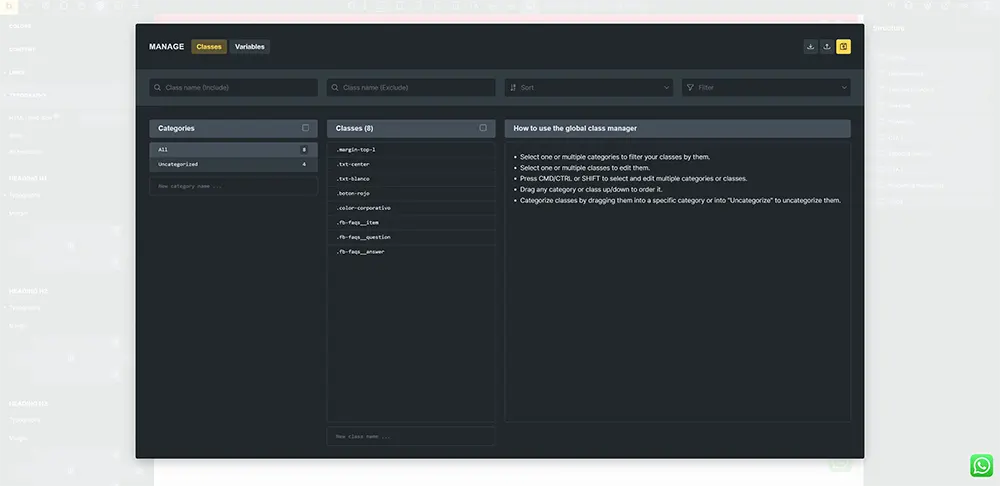Switch to the Variables tab
Image resolution: width=1000 pixels, height=486 pixels.
click(x=250, y=47)
